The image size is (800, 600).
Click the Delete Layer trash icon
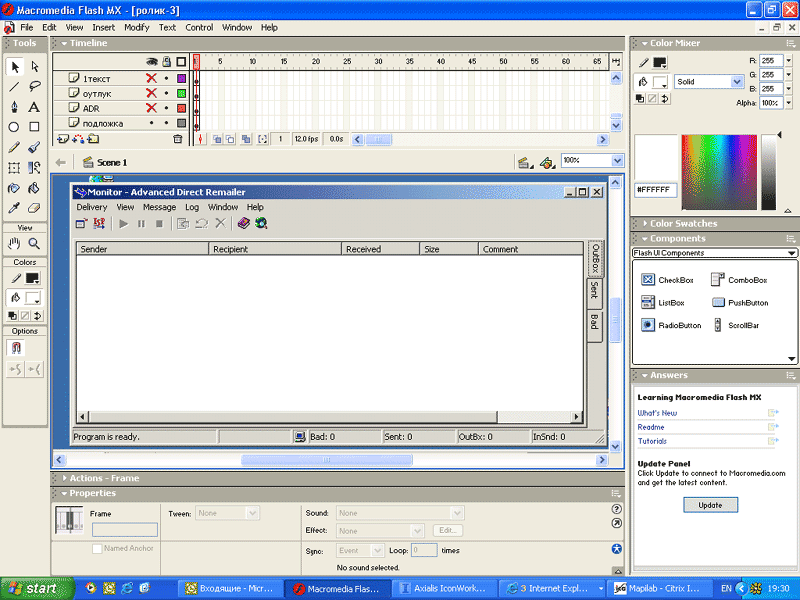[178, 139]
